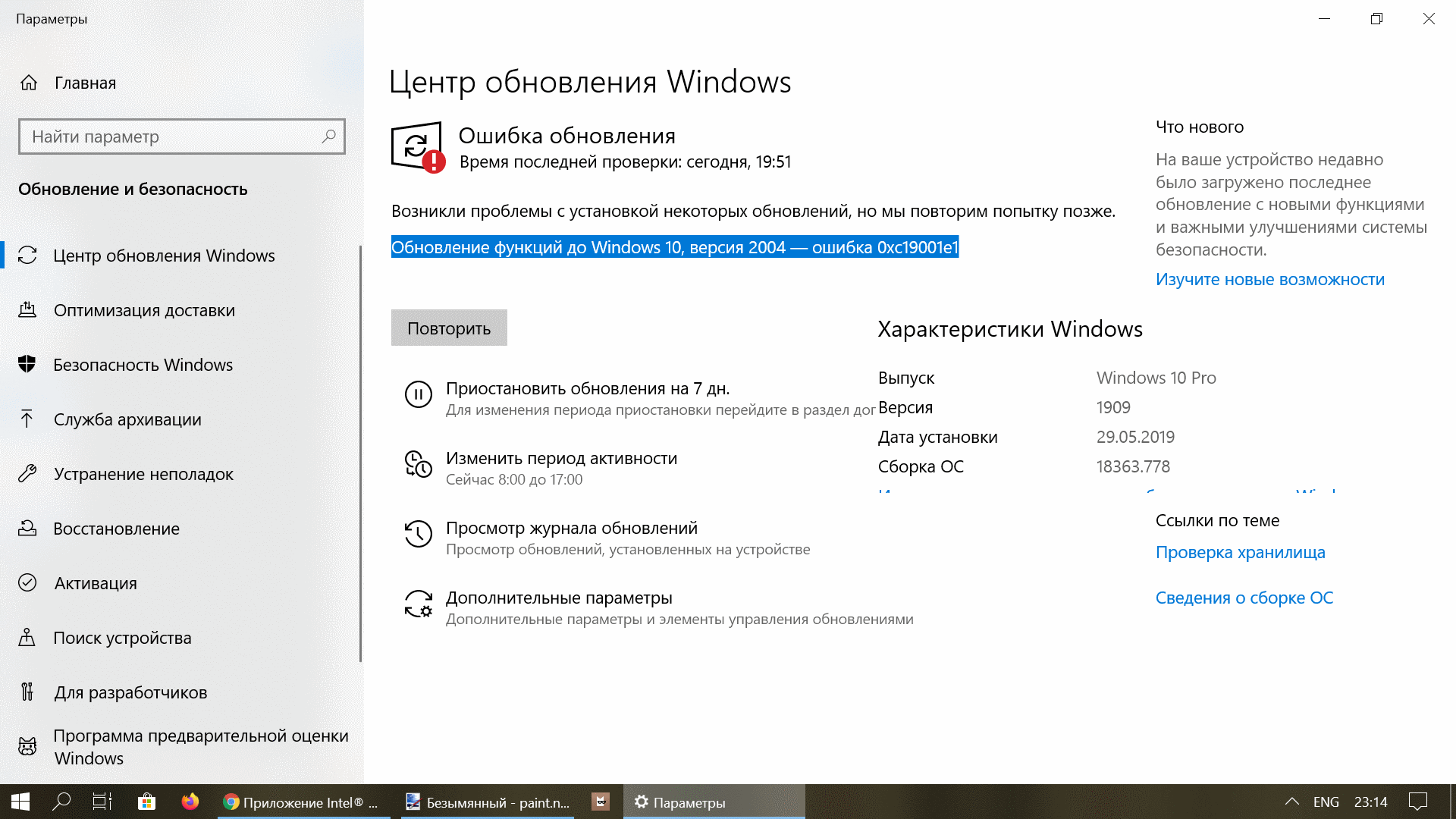Open Проверка хранилища link
1456x819 pixels.
click(x=1241, y=552)
